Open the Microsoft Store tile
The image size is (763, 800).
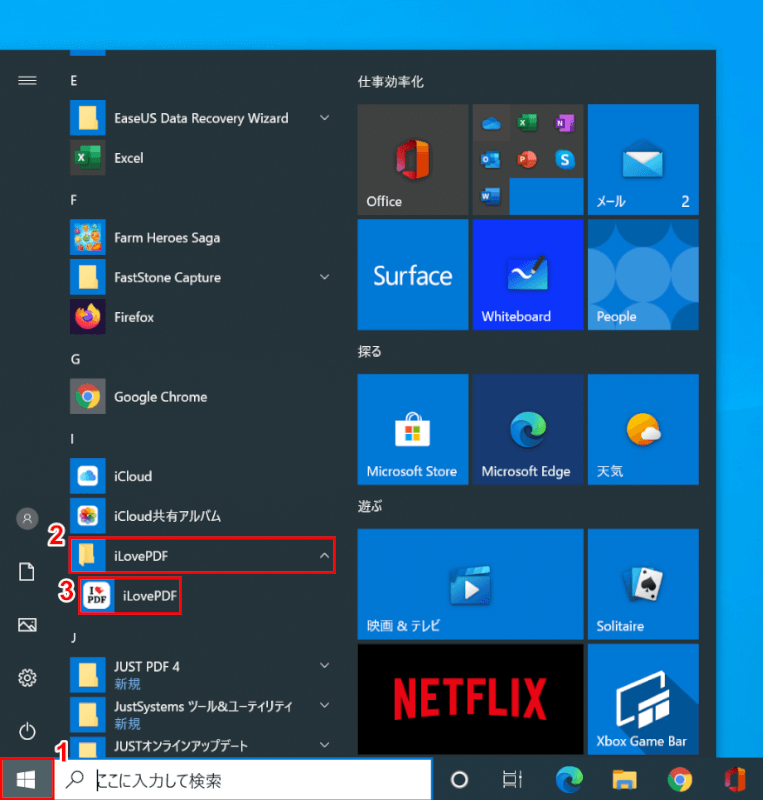412,430
